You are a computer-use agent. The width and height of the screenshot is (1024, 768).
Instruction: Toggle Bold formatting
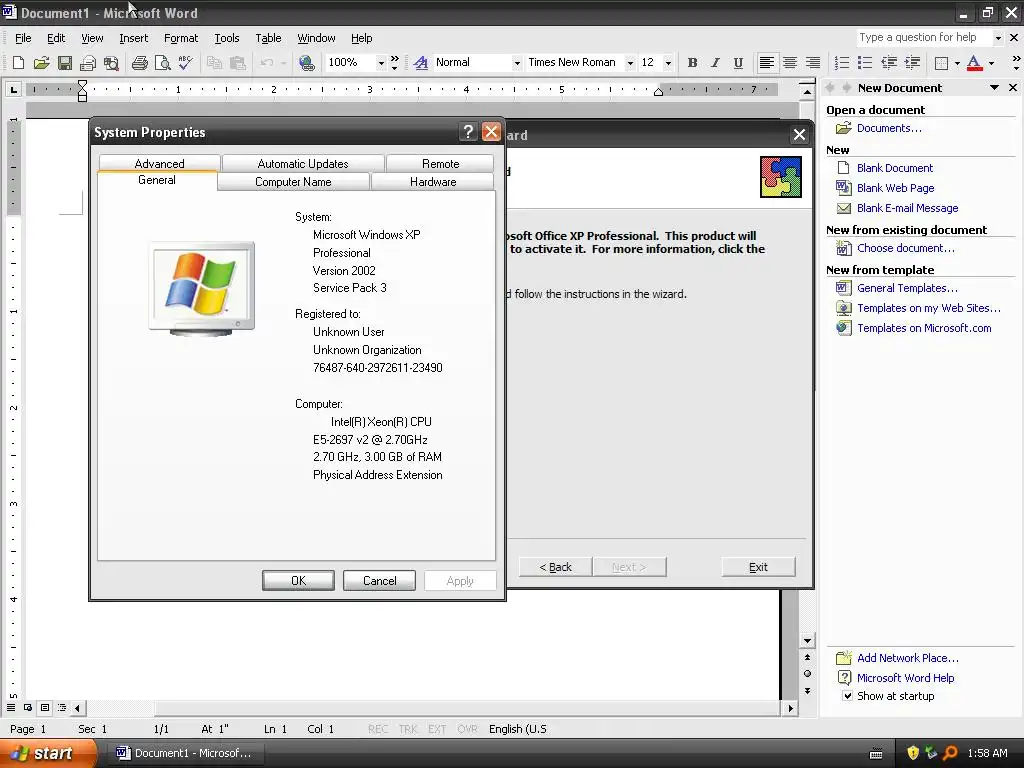tap(692, 63)
